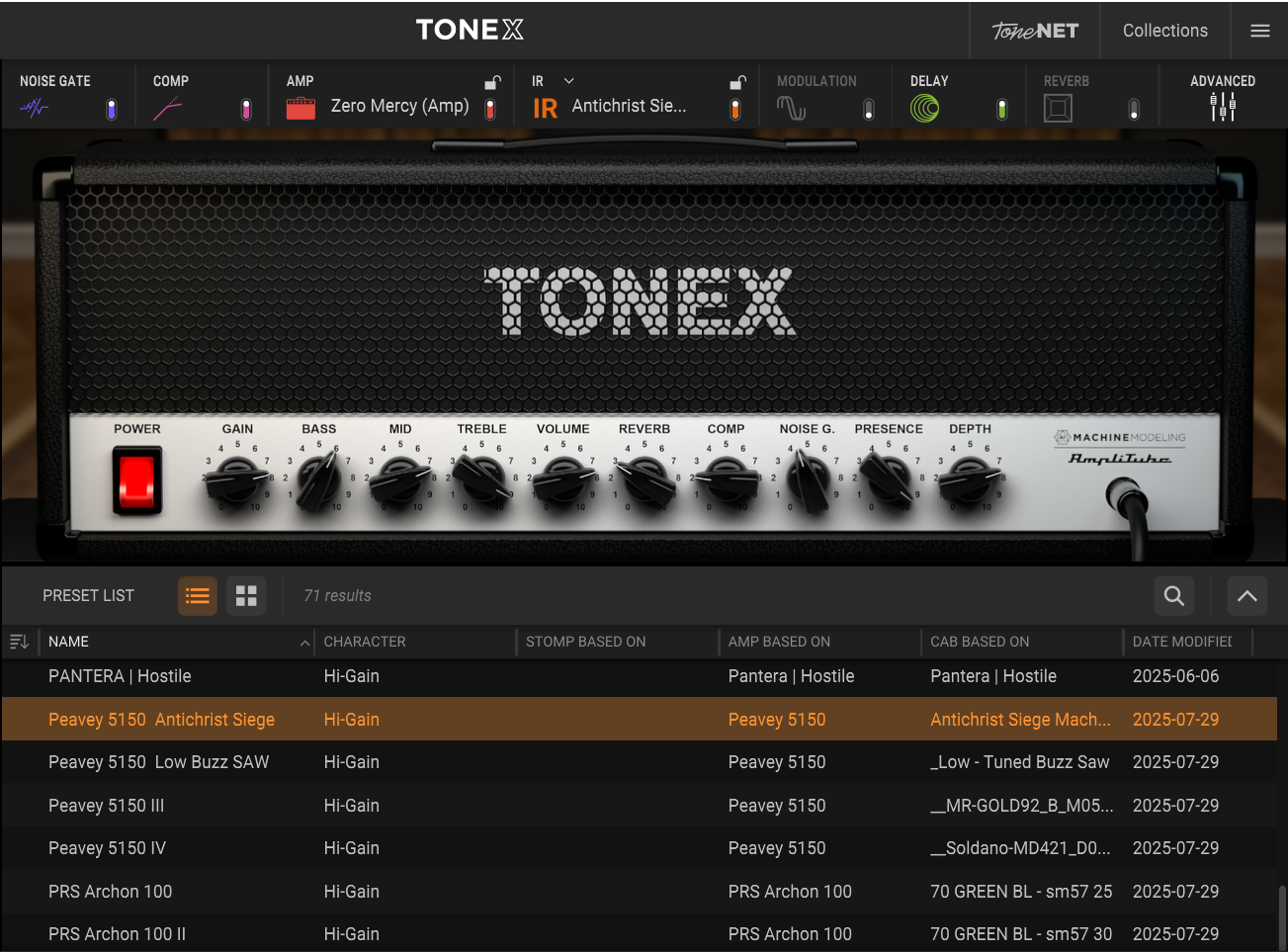Open the preset search magnifier
Screen dimensions: 1288x952
1174,596
